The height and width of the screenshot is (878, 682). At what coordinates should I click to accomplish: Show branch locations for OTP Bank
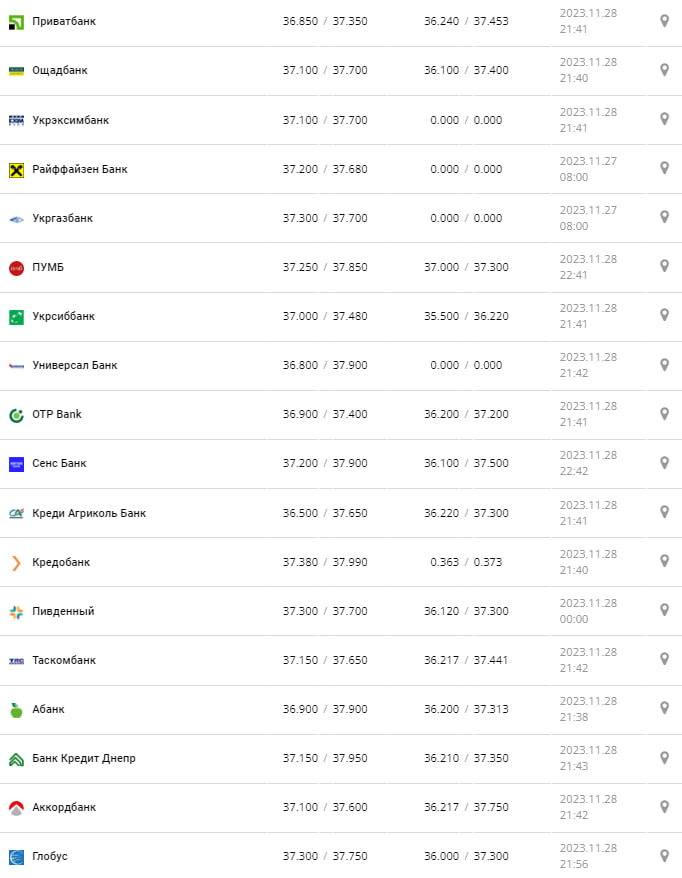point(664,414)
